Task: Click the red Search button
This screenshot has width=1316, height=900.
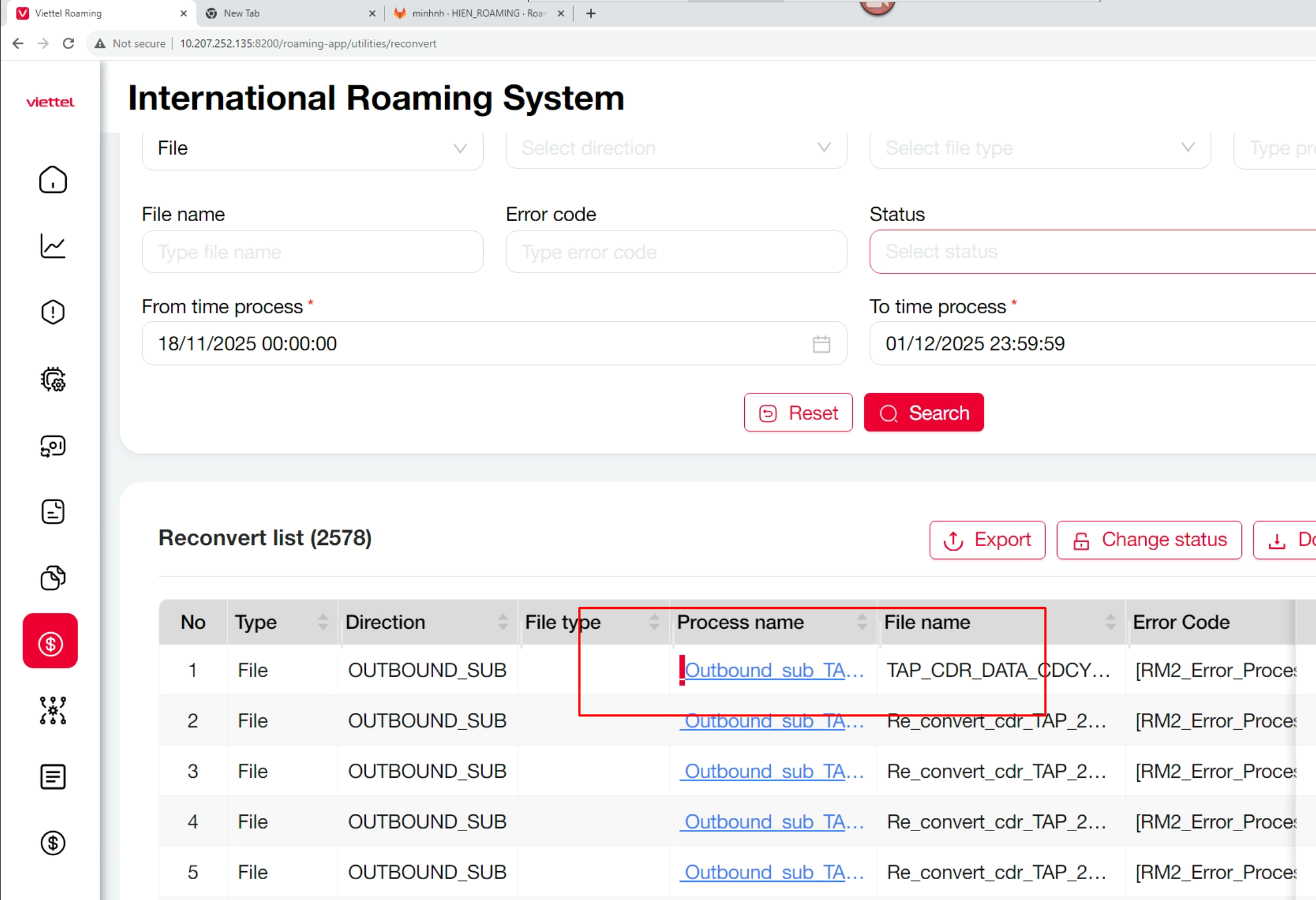Action: coord(924,413)
